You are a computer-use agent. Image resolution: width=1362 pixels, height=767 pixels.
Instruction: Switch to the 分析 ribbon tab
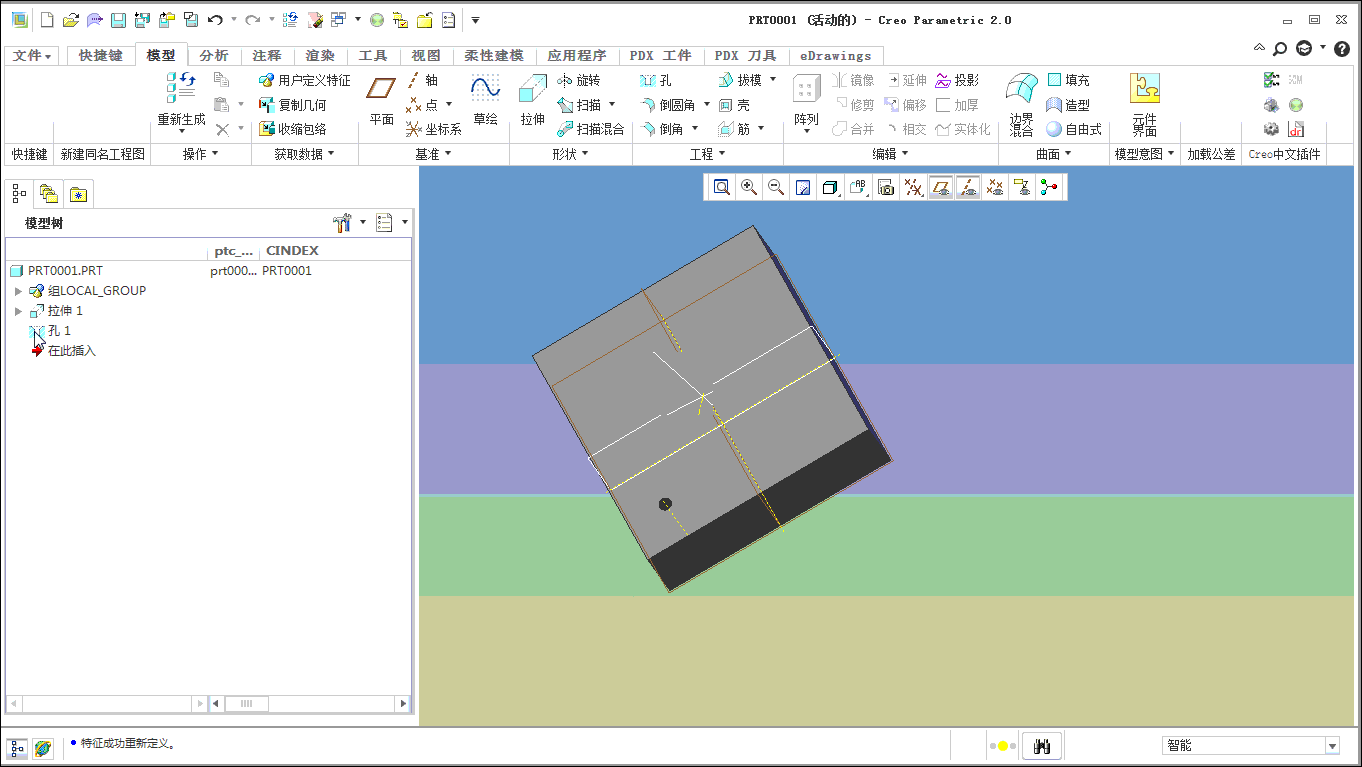coord(214,56)
